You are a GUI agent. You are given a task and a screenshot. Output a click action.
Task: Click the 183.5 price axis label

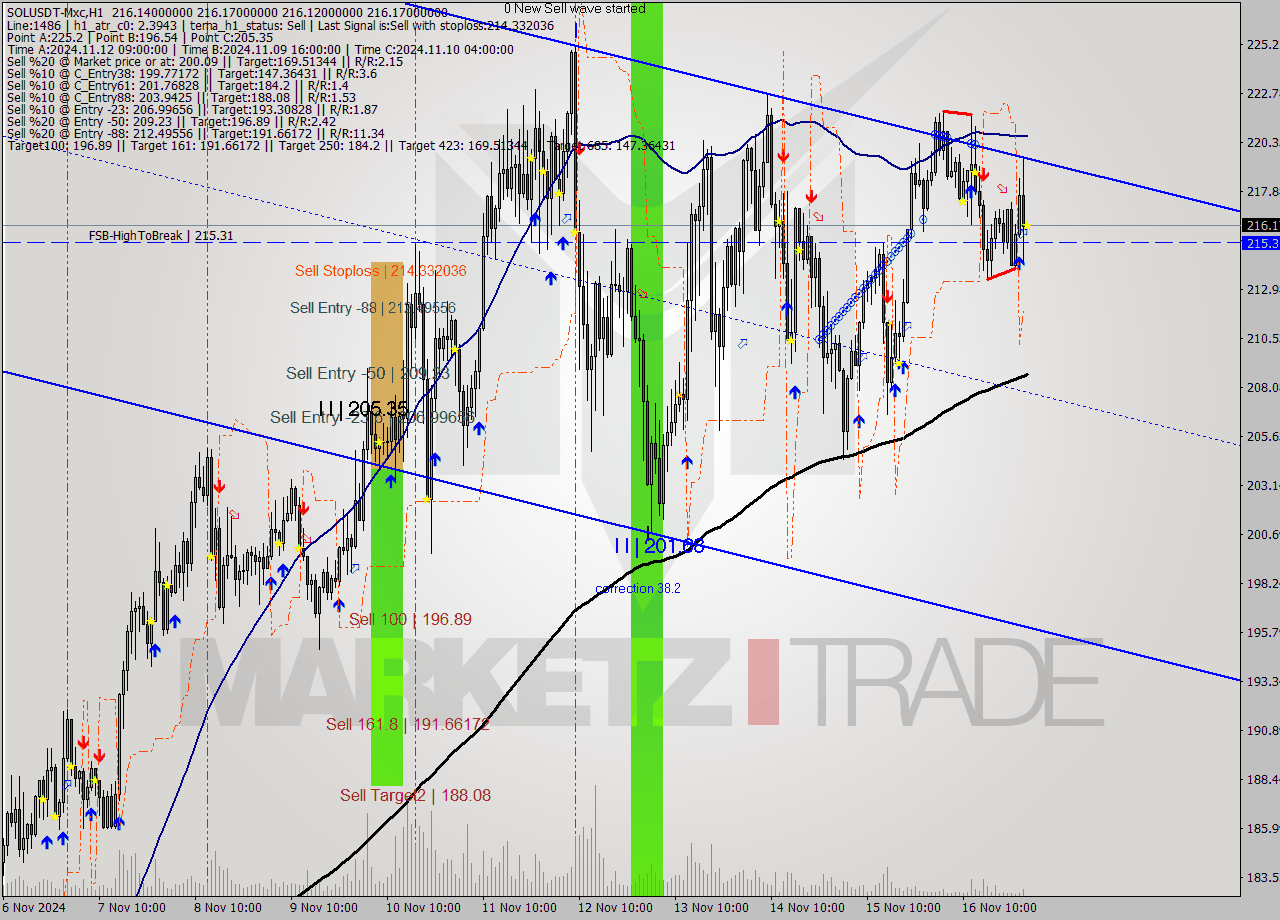tap(1262, 878)
